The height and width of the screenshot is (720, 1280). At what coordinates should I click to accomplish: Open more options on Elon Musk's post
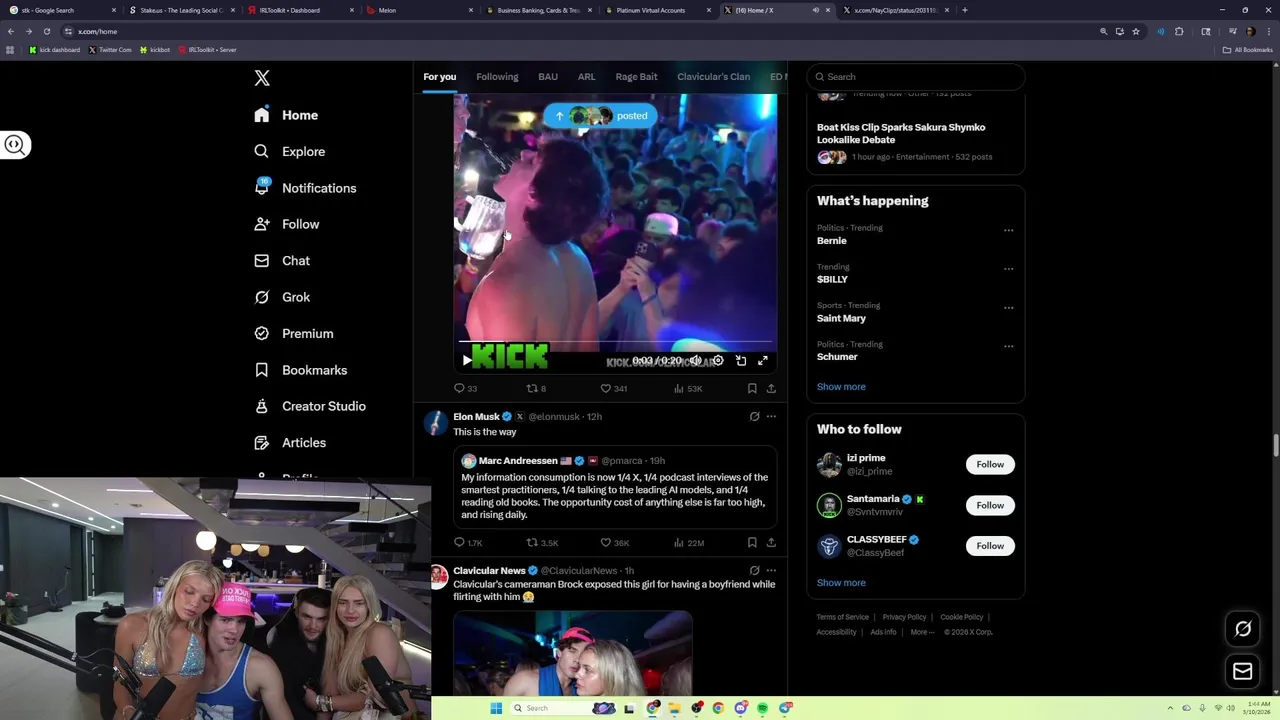(771, 416)
